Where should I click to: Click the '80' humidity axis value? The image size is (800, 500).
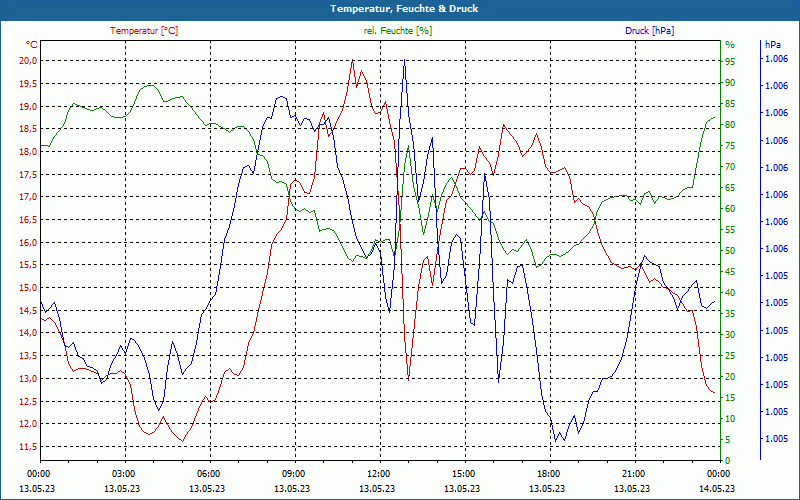(730, 124)
